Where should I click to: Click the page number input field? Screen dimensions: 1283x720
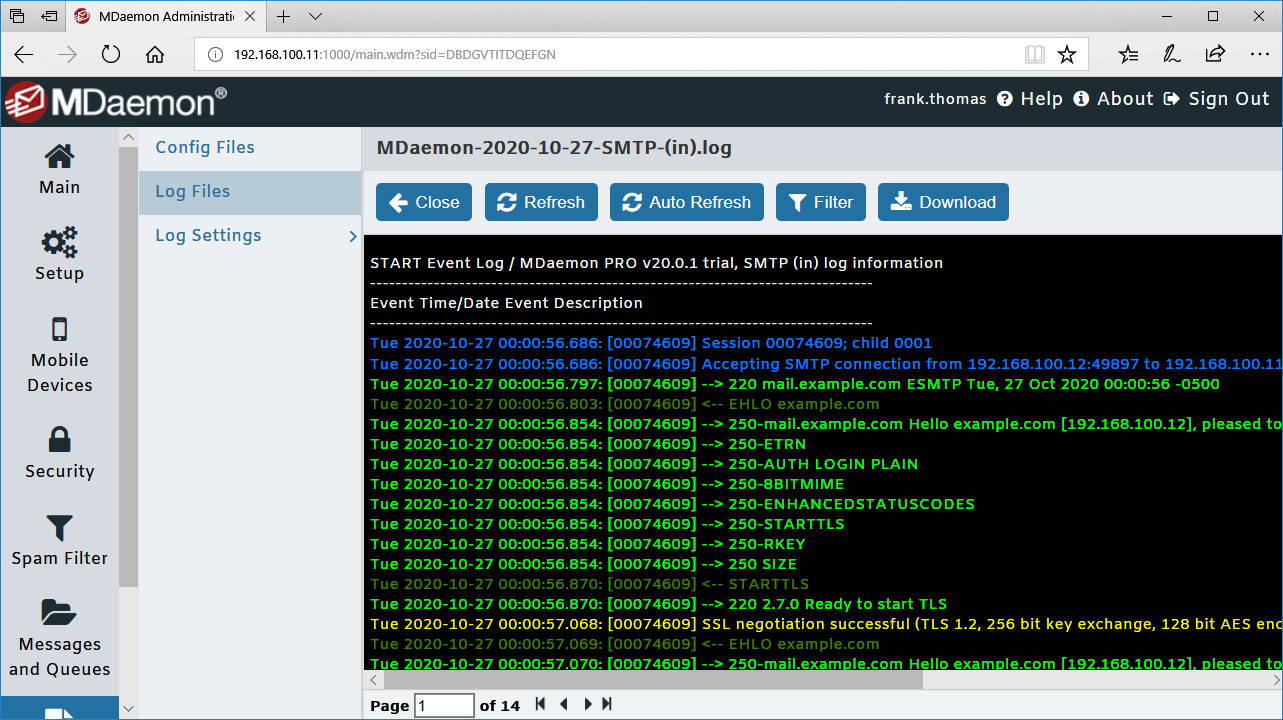coord(444,705)
